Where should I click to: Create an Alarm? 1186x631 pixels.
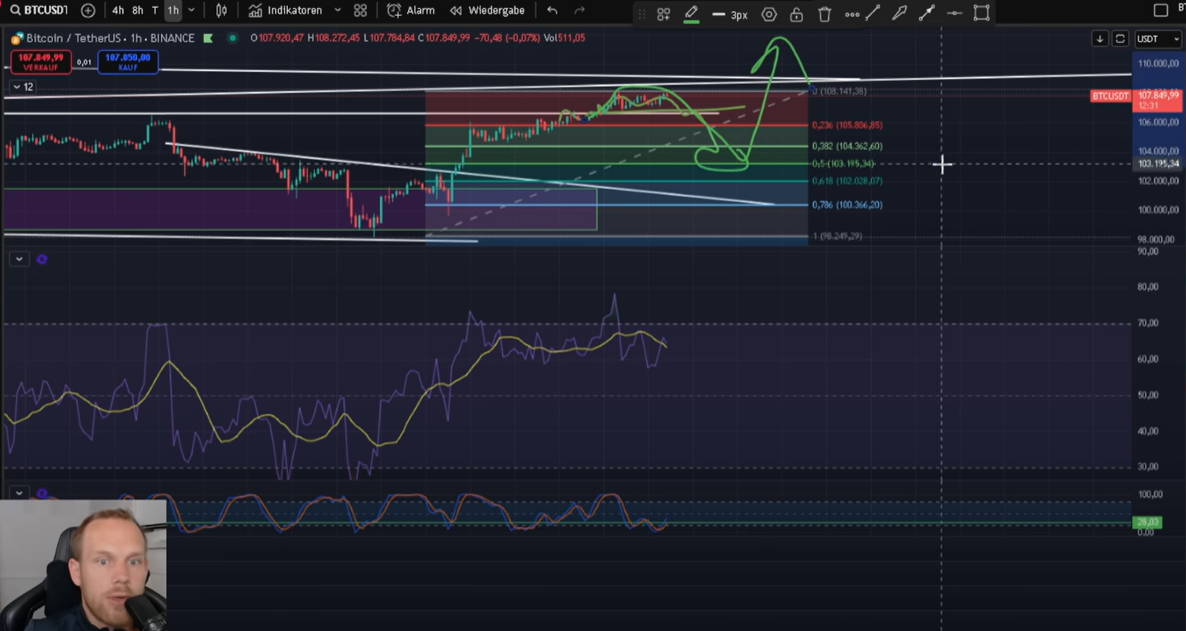pyautogui.click(x=411, y=11)
